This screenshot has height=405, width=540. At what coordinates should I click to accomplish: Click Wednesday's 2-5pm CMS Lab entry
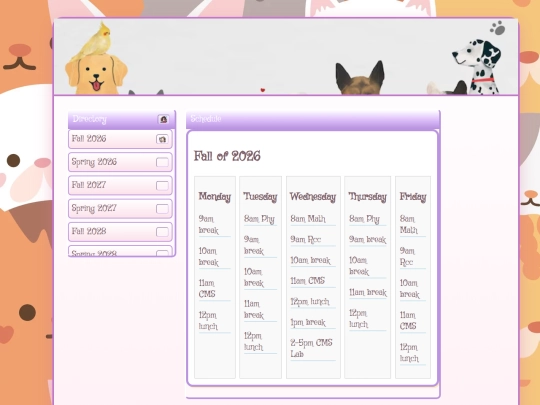tap(313, 349)
